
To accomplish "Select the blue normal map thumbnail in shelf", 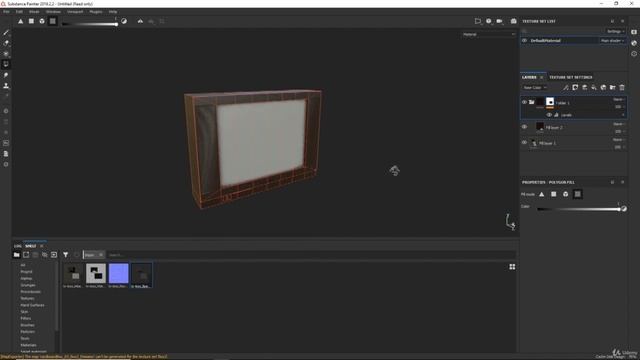I will (x=119, y=273).
